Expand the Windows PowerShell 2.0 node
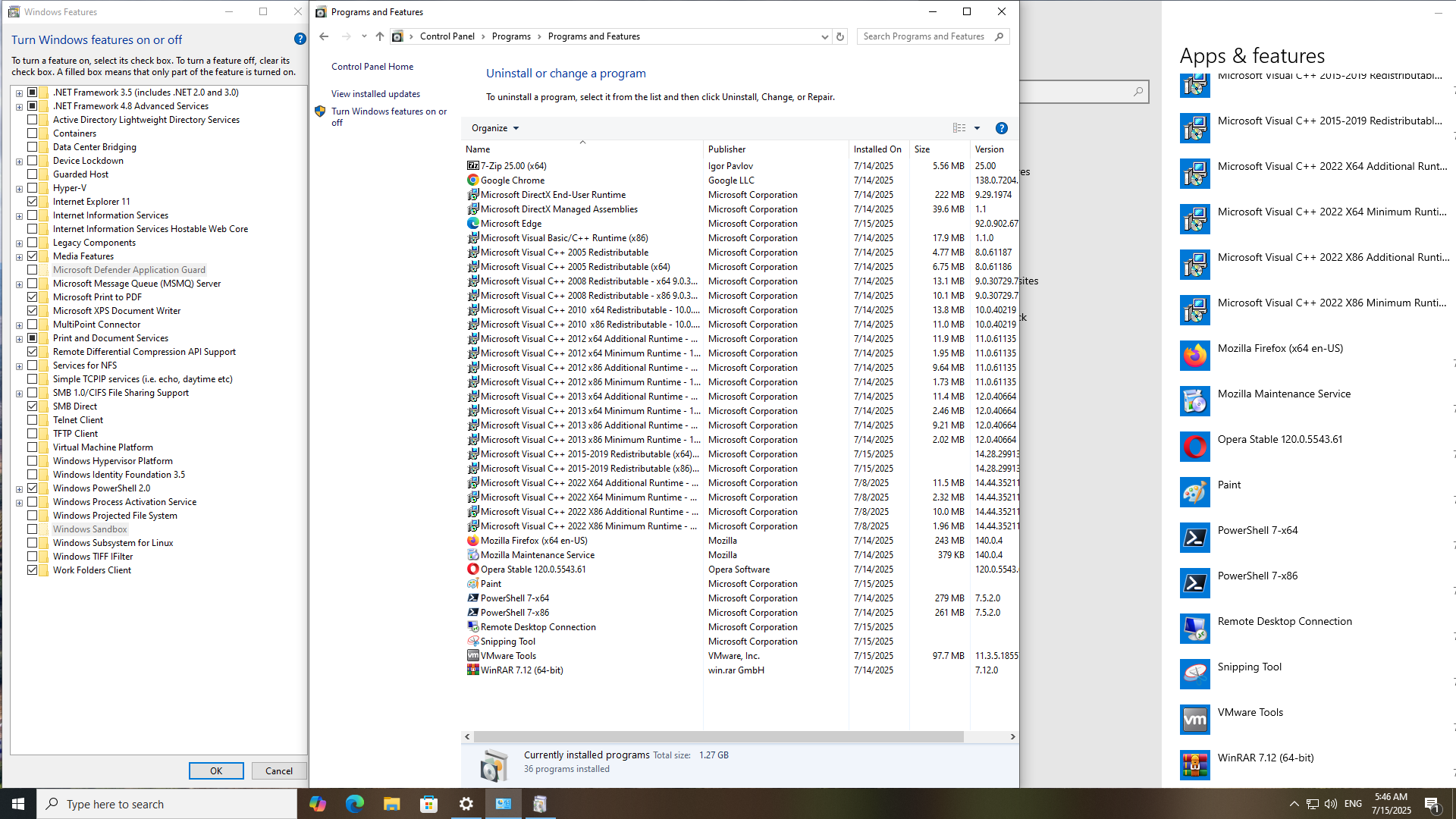Image resolution: width=1456 pixels, height=819 pixels. [19, 488]
